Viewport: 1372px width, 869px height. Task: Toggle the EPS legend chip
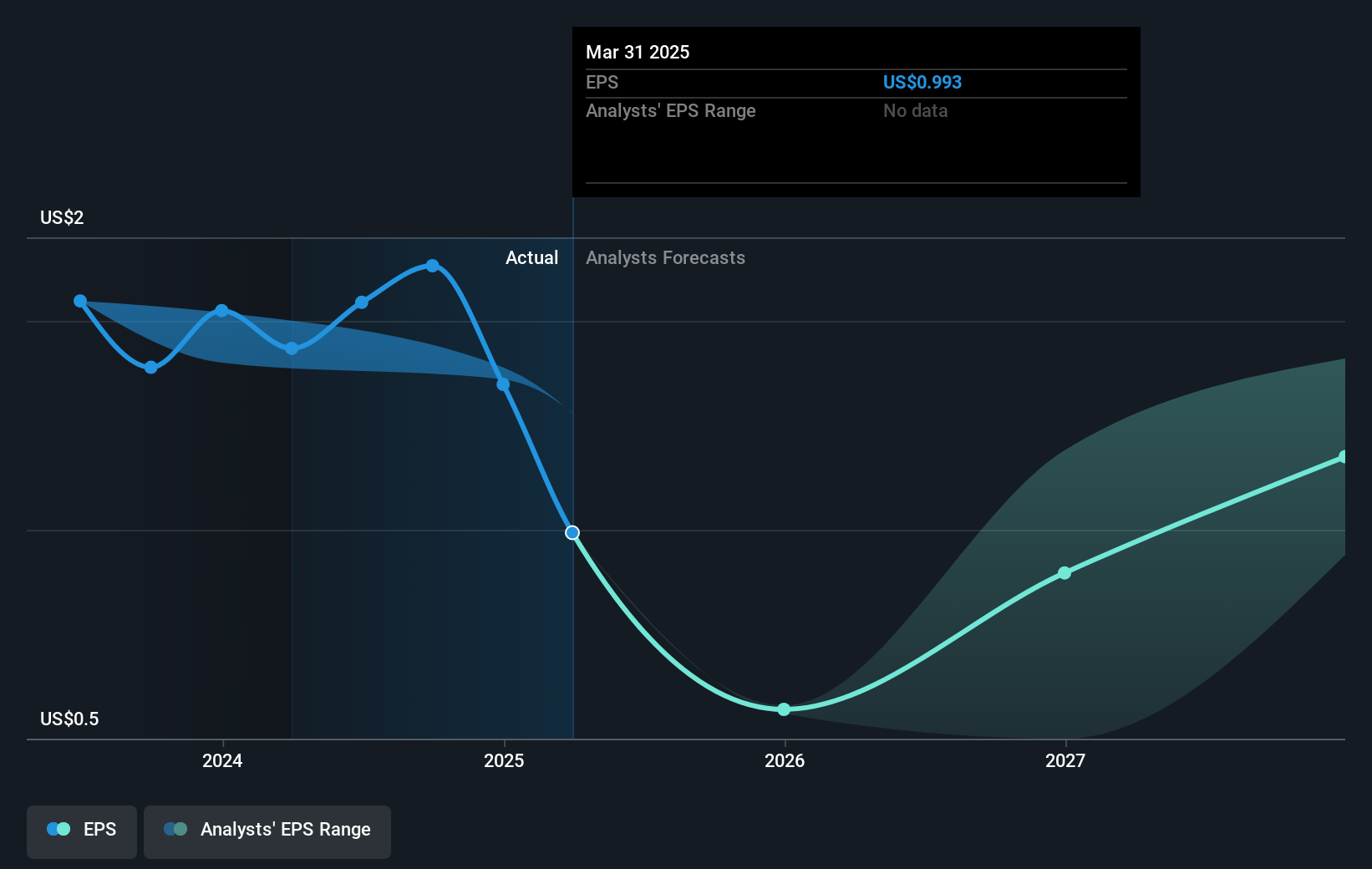tap(81, 831)
